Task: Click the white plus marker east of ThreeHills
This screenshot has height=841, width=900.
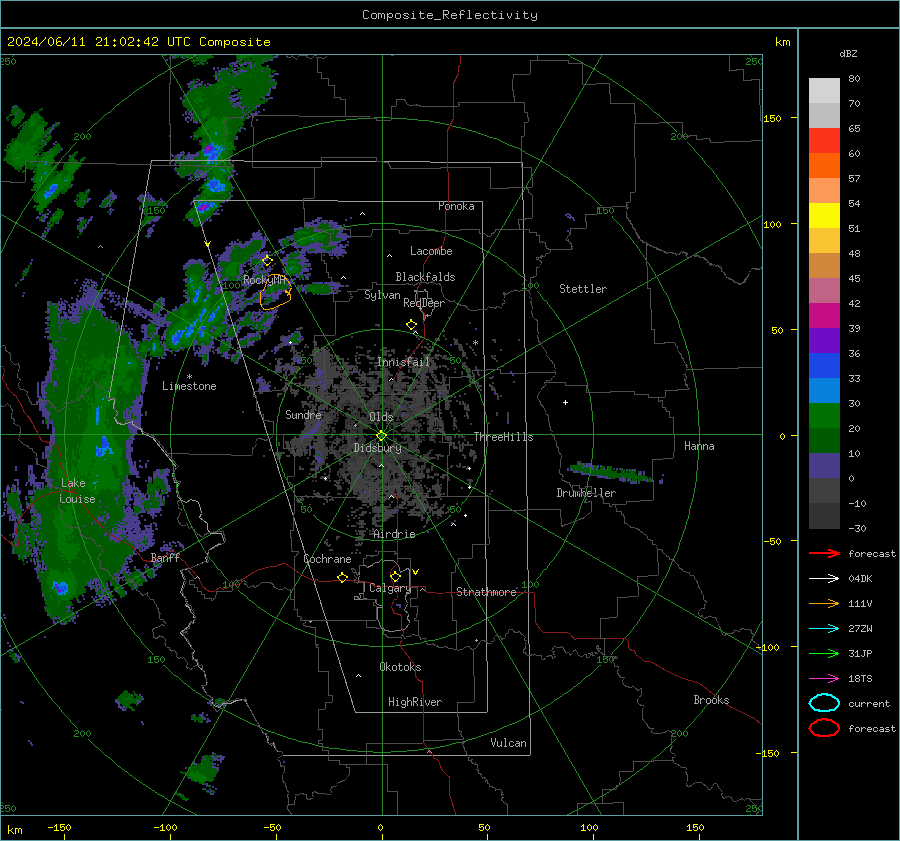Action: (565, 402)
